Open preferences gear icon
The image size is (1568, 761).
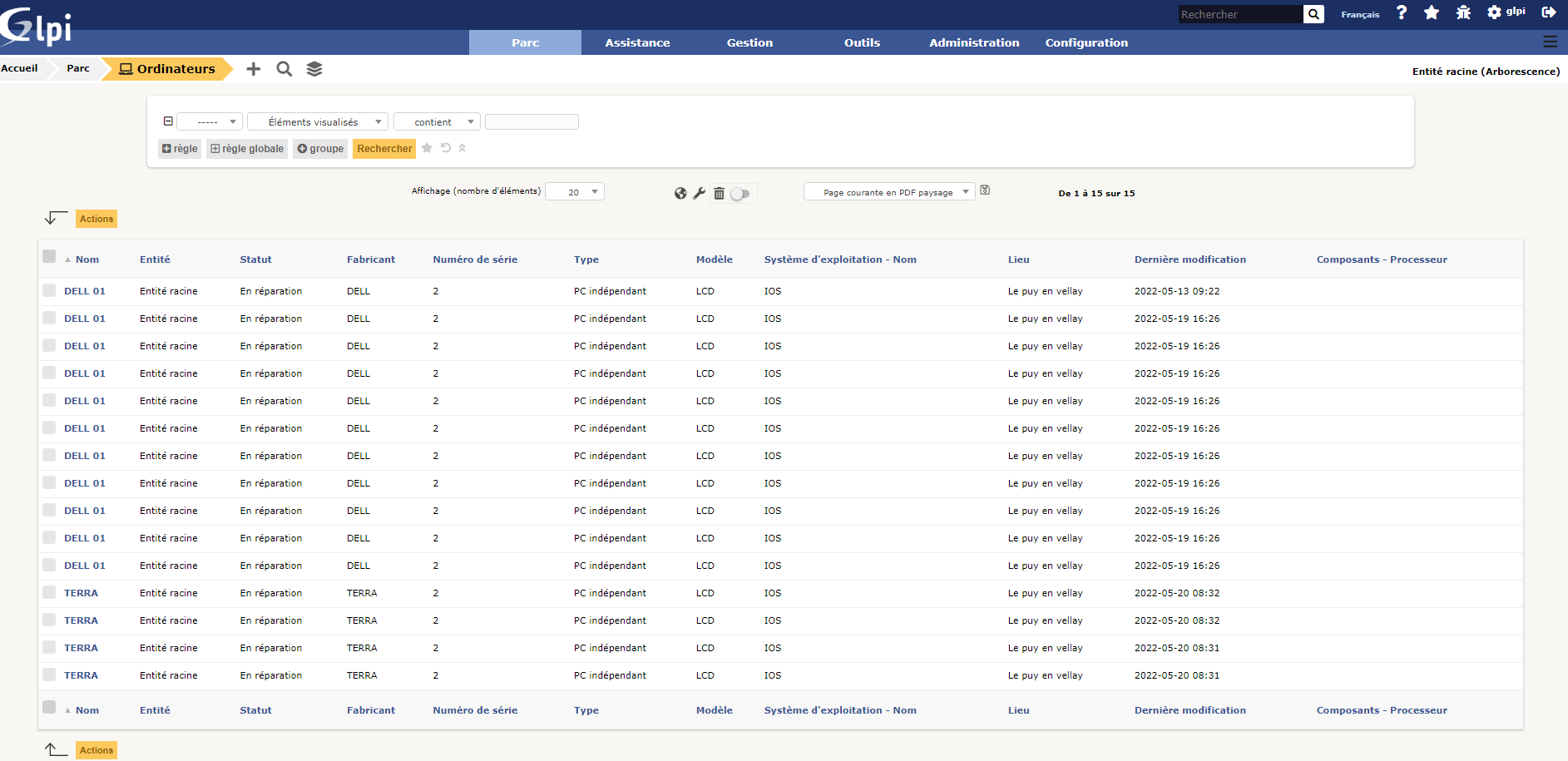[x=1495, y=12]
